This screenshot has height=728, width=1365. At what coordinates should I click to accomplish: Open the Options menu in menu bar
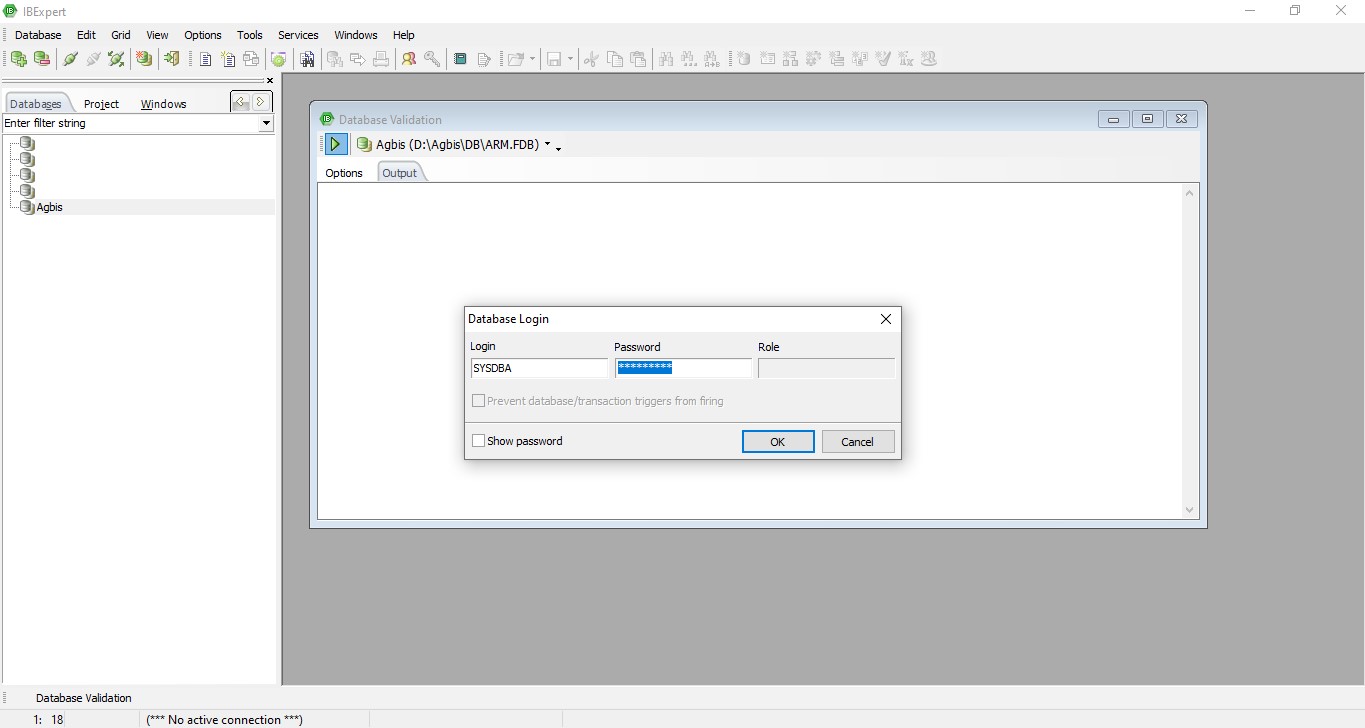point(203,35)
